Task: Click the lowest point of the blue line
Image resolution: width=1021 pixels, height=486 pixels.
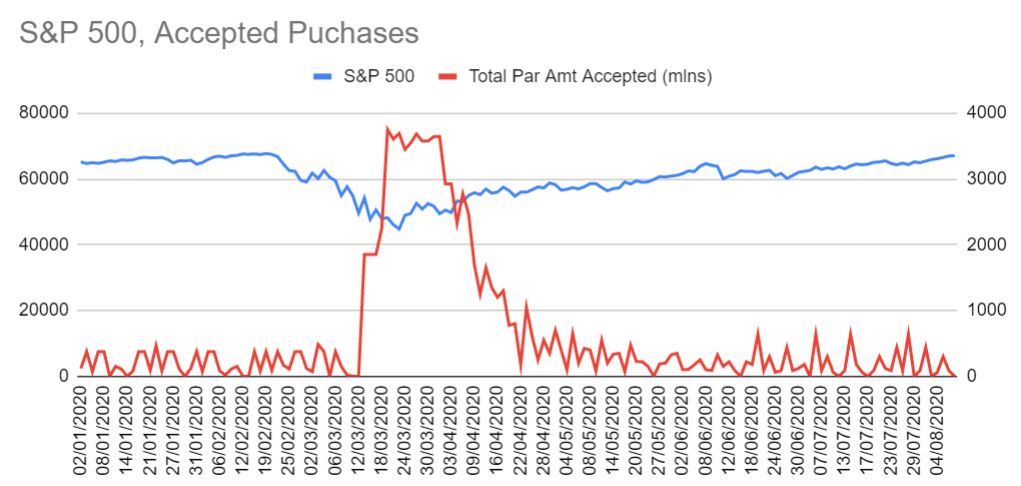Action: 399,229
